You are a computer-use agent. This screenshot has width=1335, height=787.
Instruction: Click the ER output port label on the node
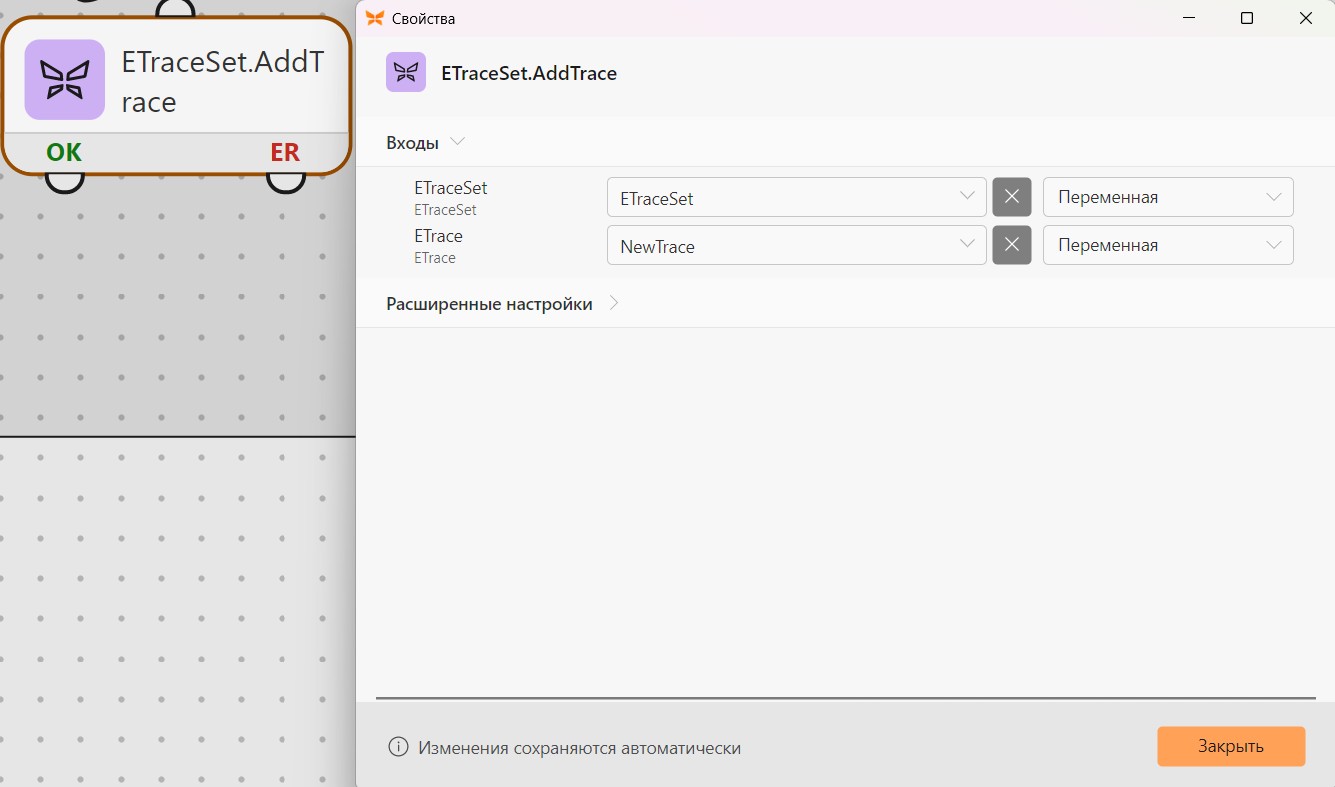[x=285, y=152]
